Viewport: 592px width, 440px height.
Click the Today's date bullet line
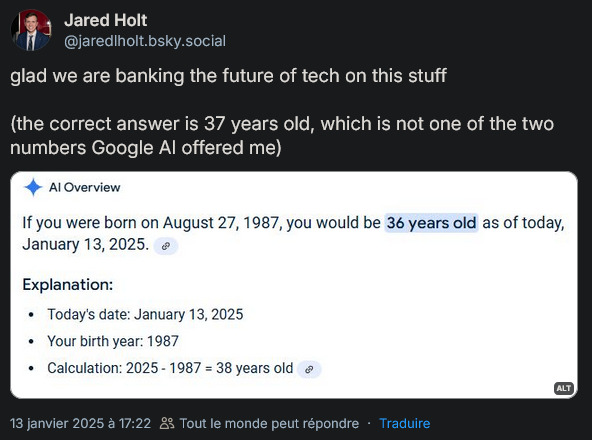point(145,315)
